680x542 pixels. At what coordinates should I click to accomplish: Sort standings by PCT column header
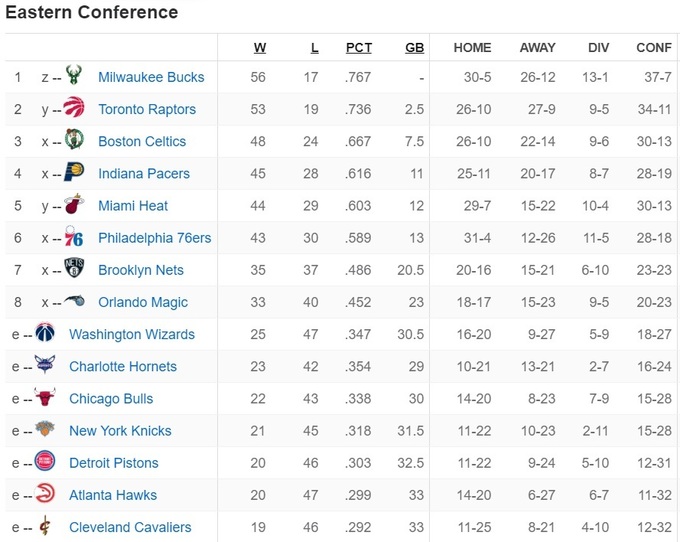tap(359, 47)
